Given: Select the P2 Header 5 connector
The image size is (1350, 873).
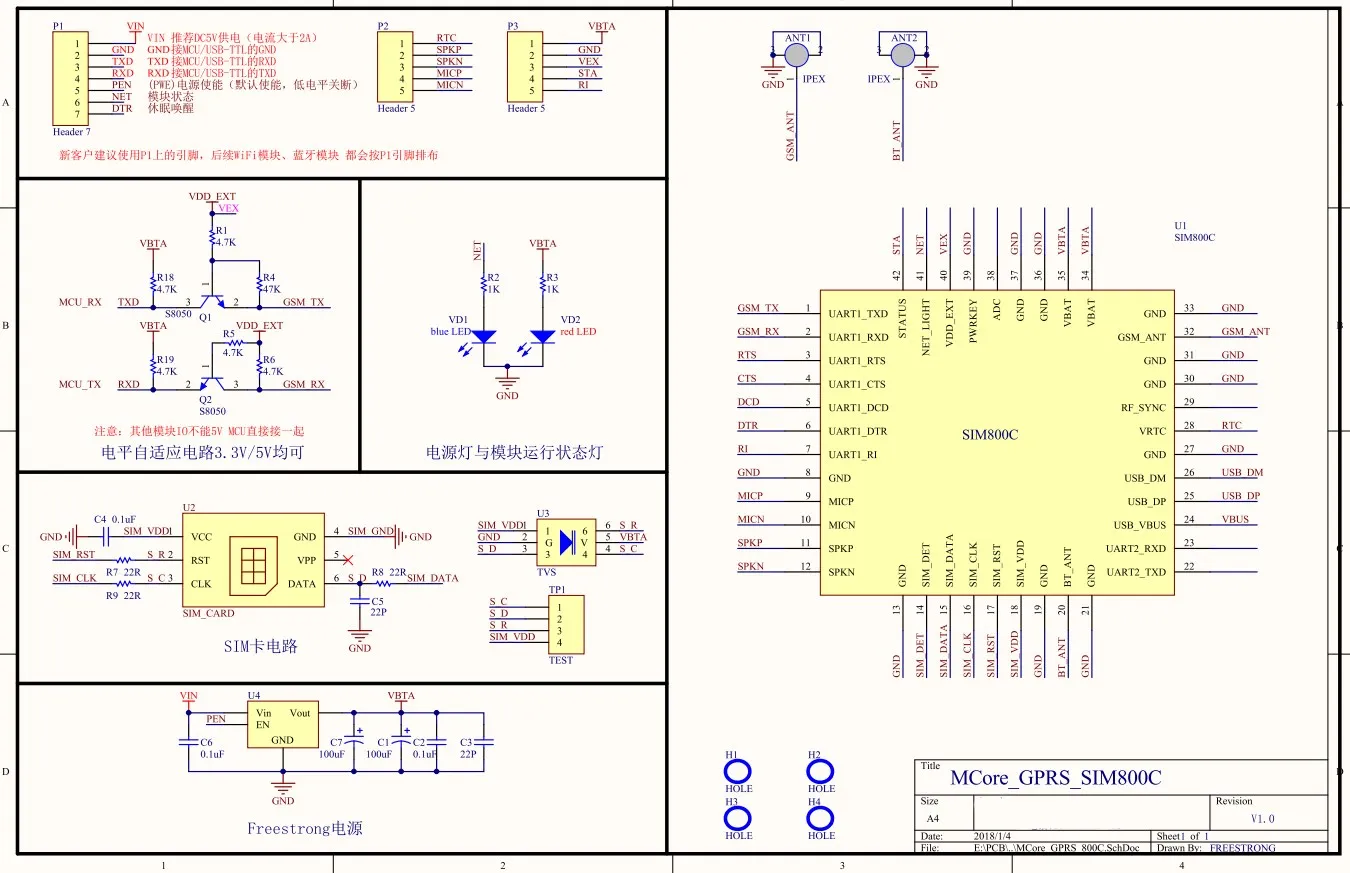Looking at the screenshot, I should (395, 68).
